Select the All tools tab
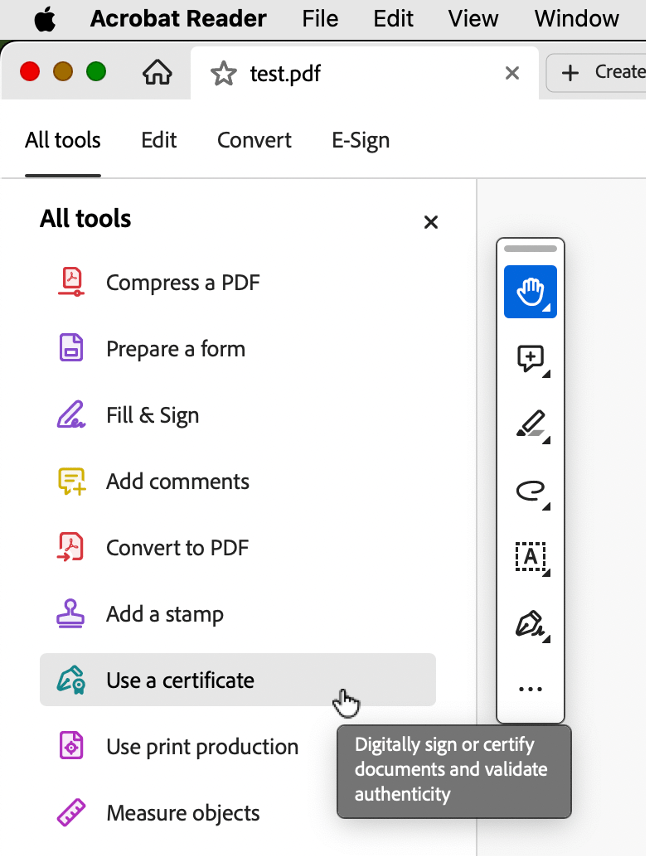 (63, 140)
